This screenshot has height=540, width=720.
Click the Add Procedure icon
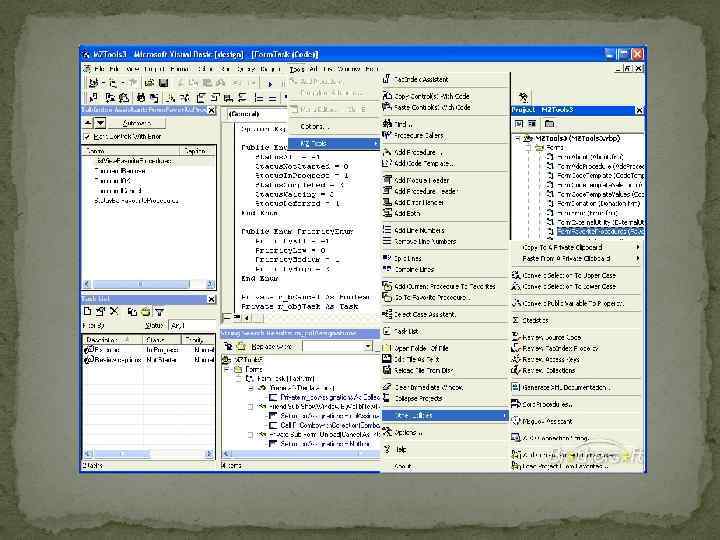coord(387,152)
